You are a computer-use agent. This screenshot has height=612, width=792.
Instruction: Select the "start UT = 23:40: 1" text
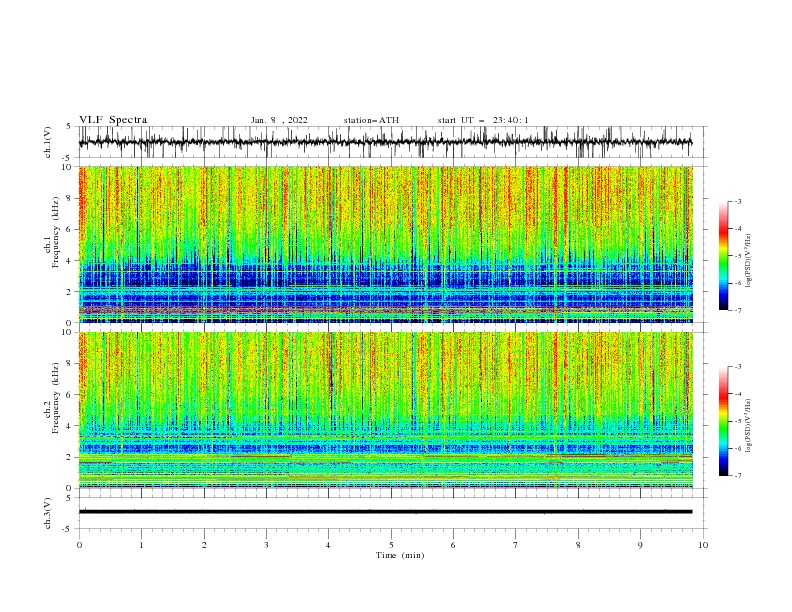click(x=483, y=120)
